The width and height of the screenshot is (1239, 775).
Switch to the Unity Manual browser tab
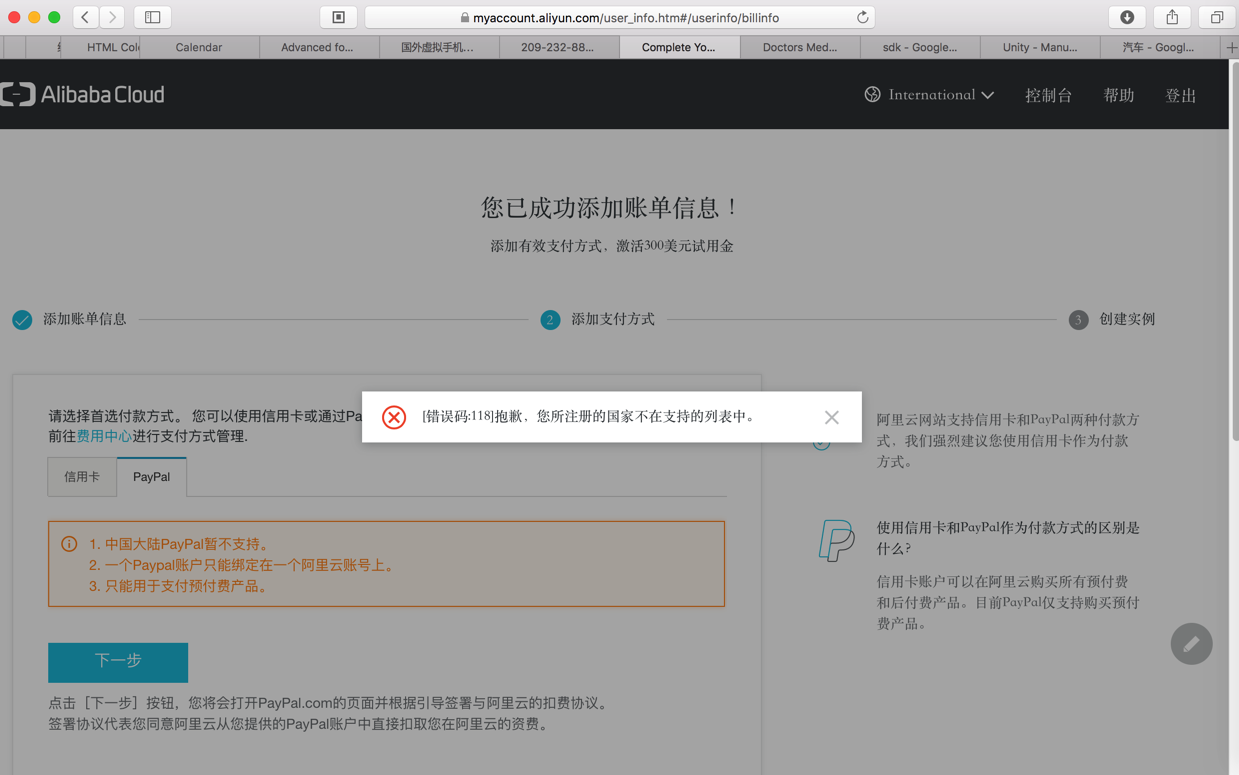pos(1040,47)
